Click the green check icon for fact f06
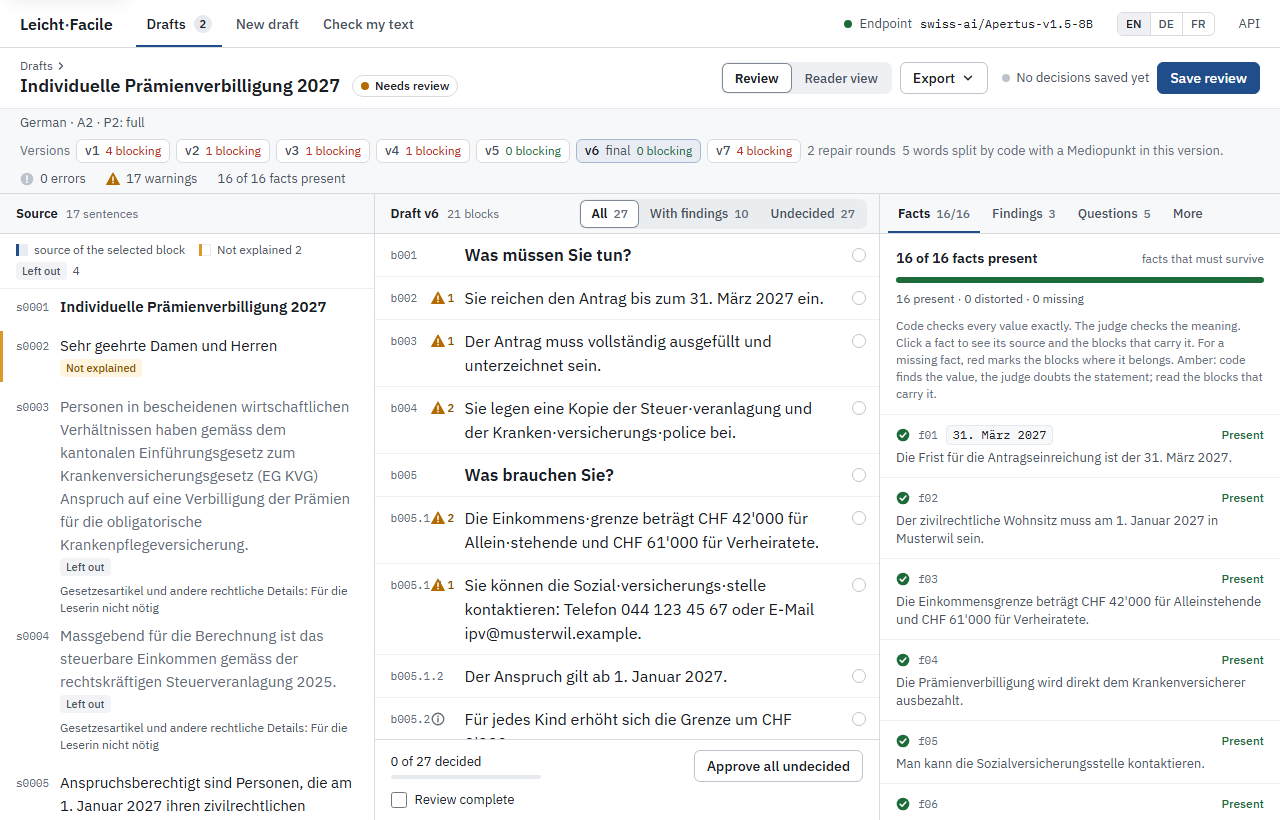 [903, 804]
